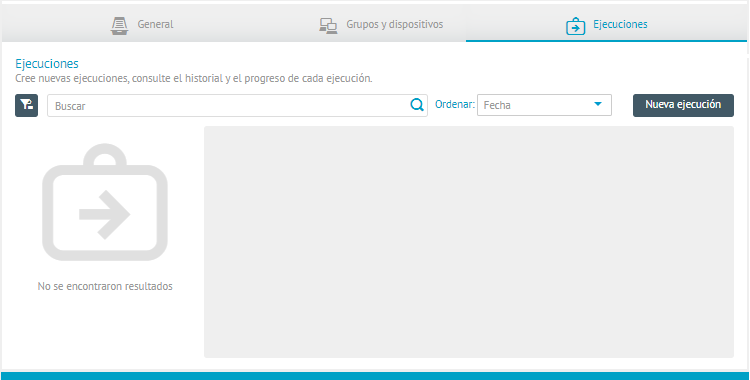Switch to Grupos y dispositivos tab
This screenshot has width=750, height=380.
(x=381, y=24)
